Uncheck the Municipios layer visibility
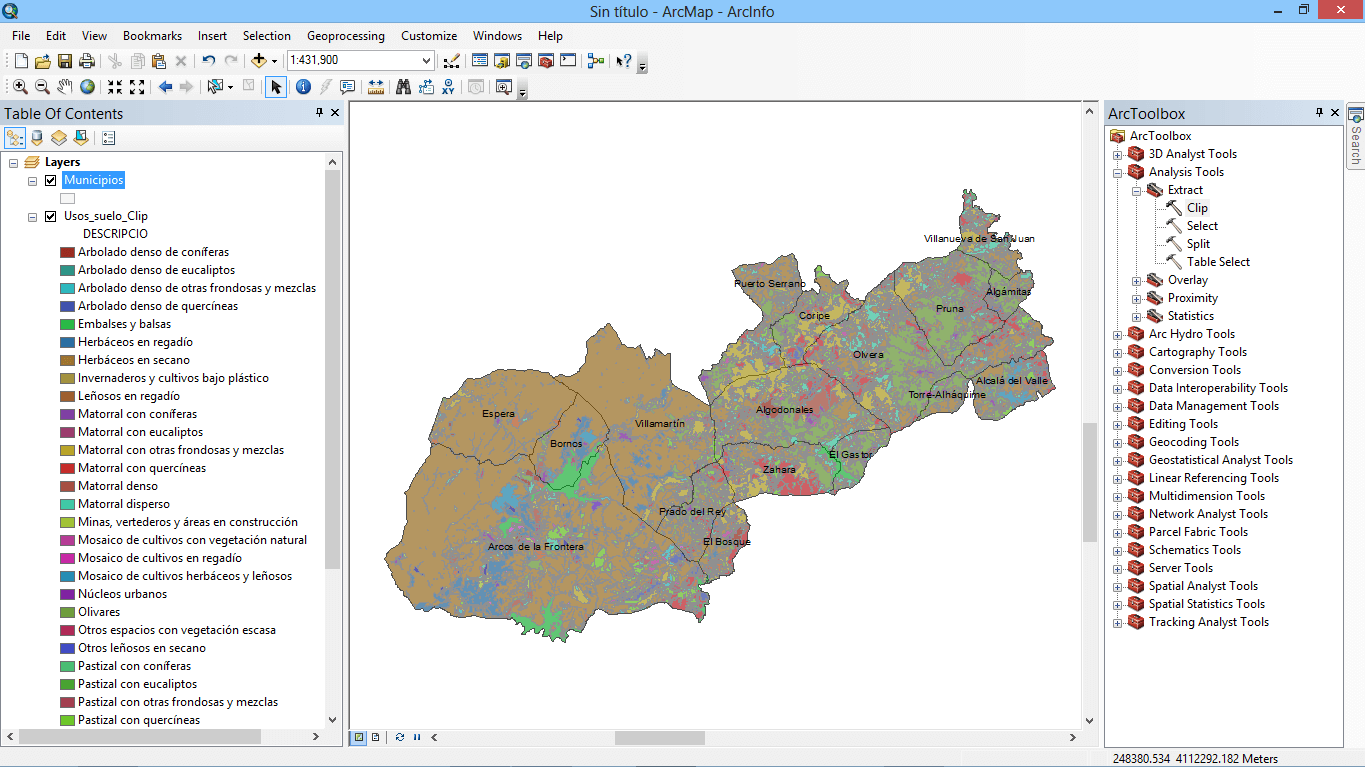1365x767 pixels. click(51, 180)
